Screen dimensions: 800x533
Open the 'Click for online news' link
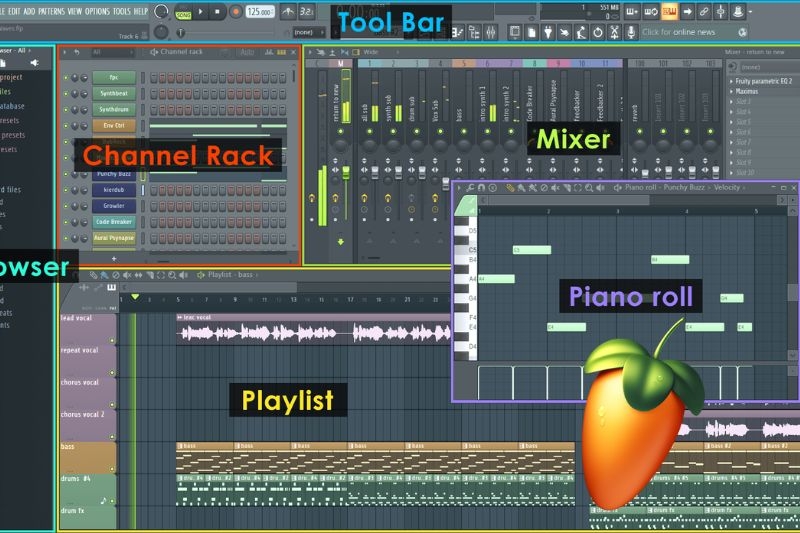(679, 32)
